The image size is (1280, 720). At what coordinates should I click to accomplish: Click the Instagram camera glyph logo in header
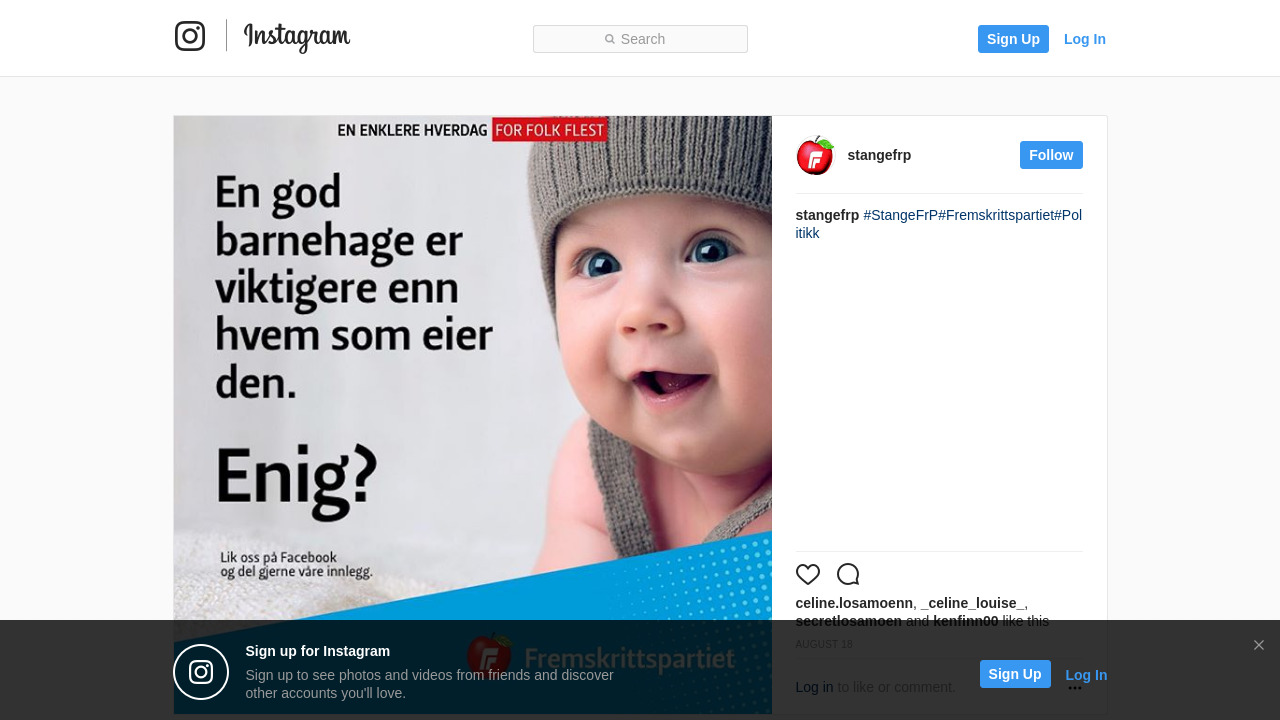(x=190, y=36)
